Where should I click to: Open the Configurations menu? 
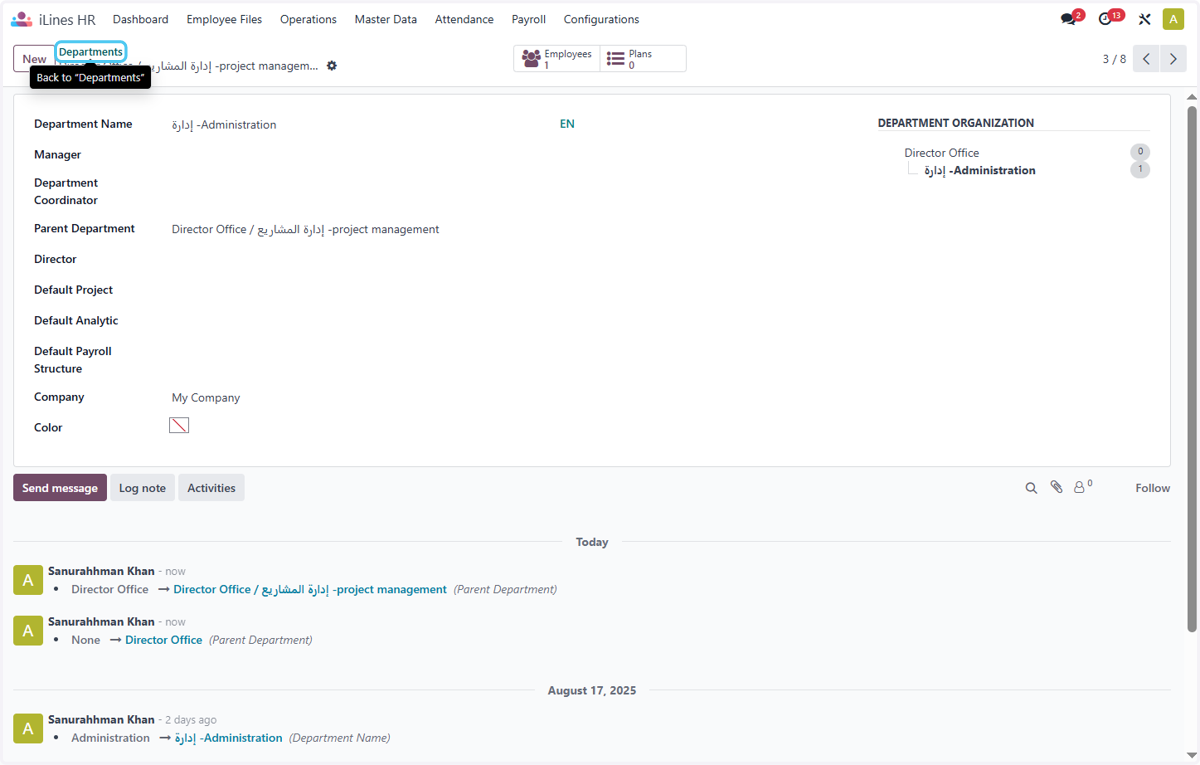(601, 19)
